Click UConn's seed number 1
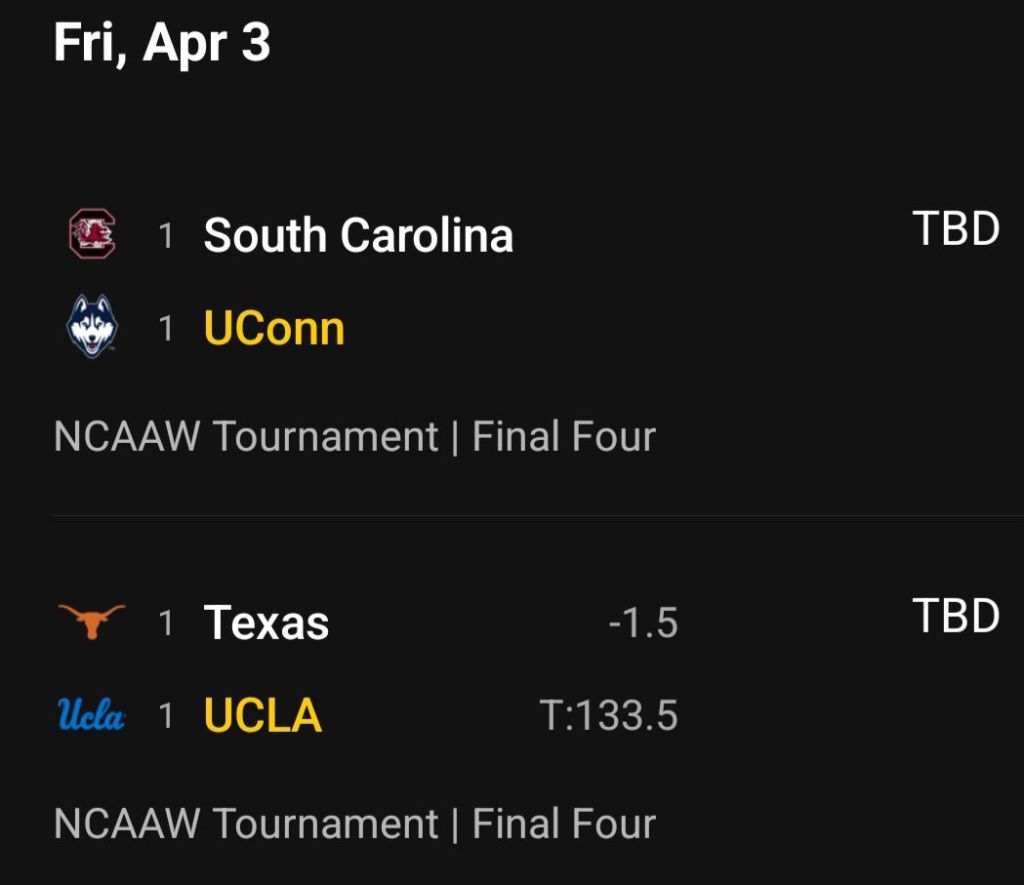 (166, 329)
